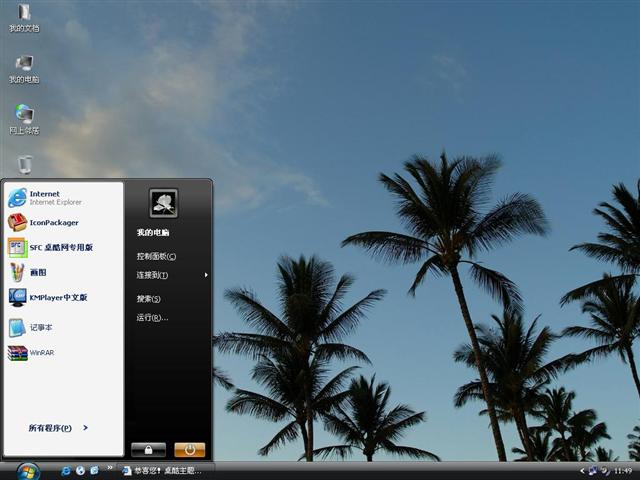Screen dimensions: 640x480
Task: Open 画图 (Paint) from the Start menu
Action: point(27,272)
